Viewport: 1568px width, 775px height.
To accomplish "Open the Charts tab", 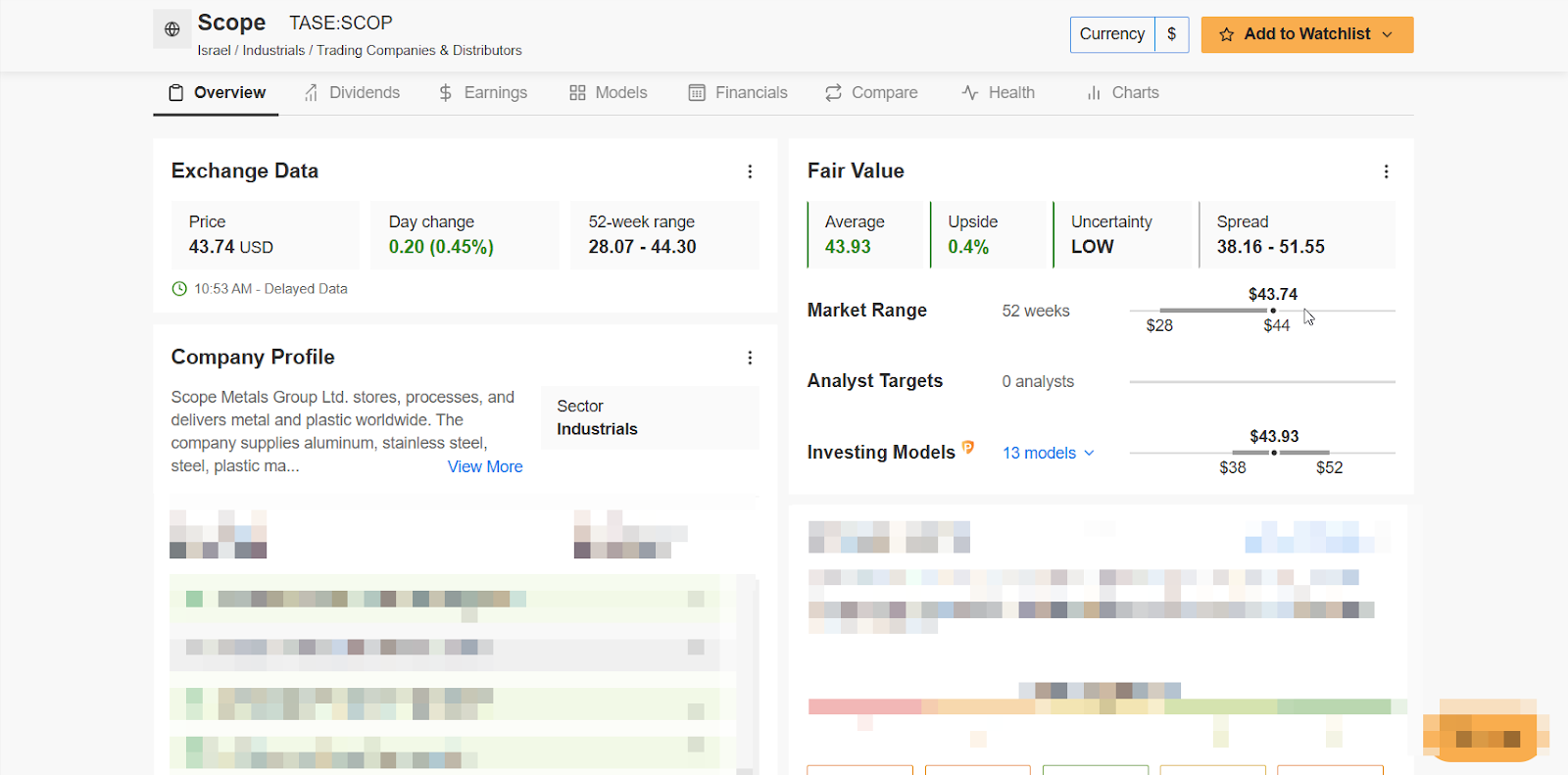I will (1122, 93).
